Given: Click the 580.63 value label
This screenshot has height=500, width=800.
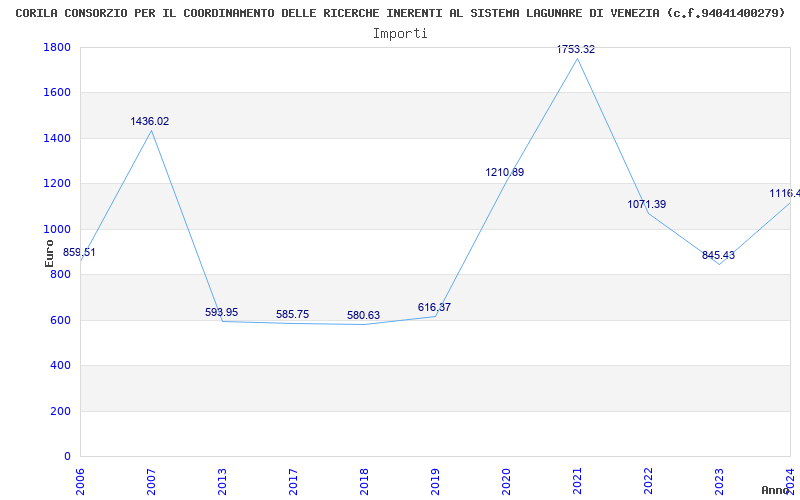Looking at the screenshot, I should tap(363, 315).
